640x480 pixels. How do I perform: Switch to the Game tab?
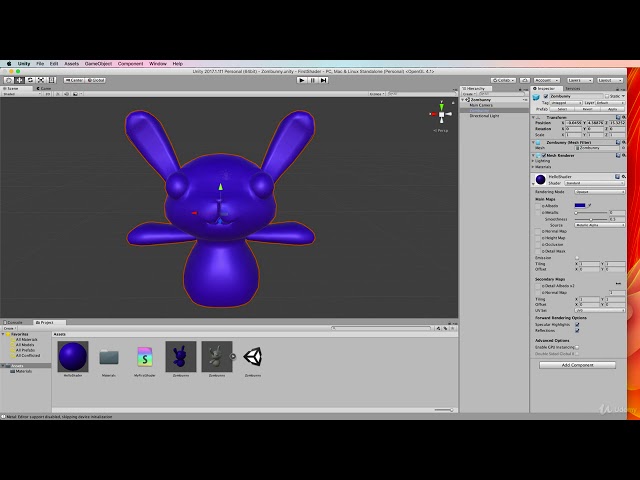(x=44, y=89)
